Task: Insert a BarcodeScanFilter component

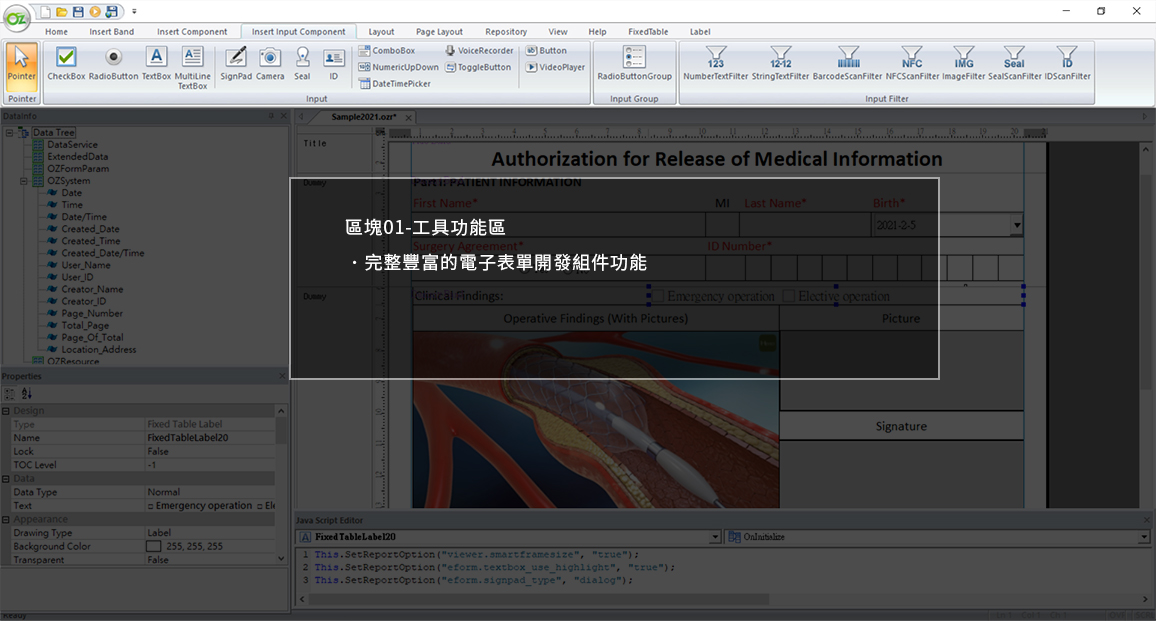Action: tap(847, 64)
